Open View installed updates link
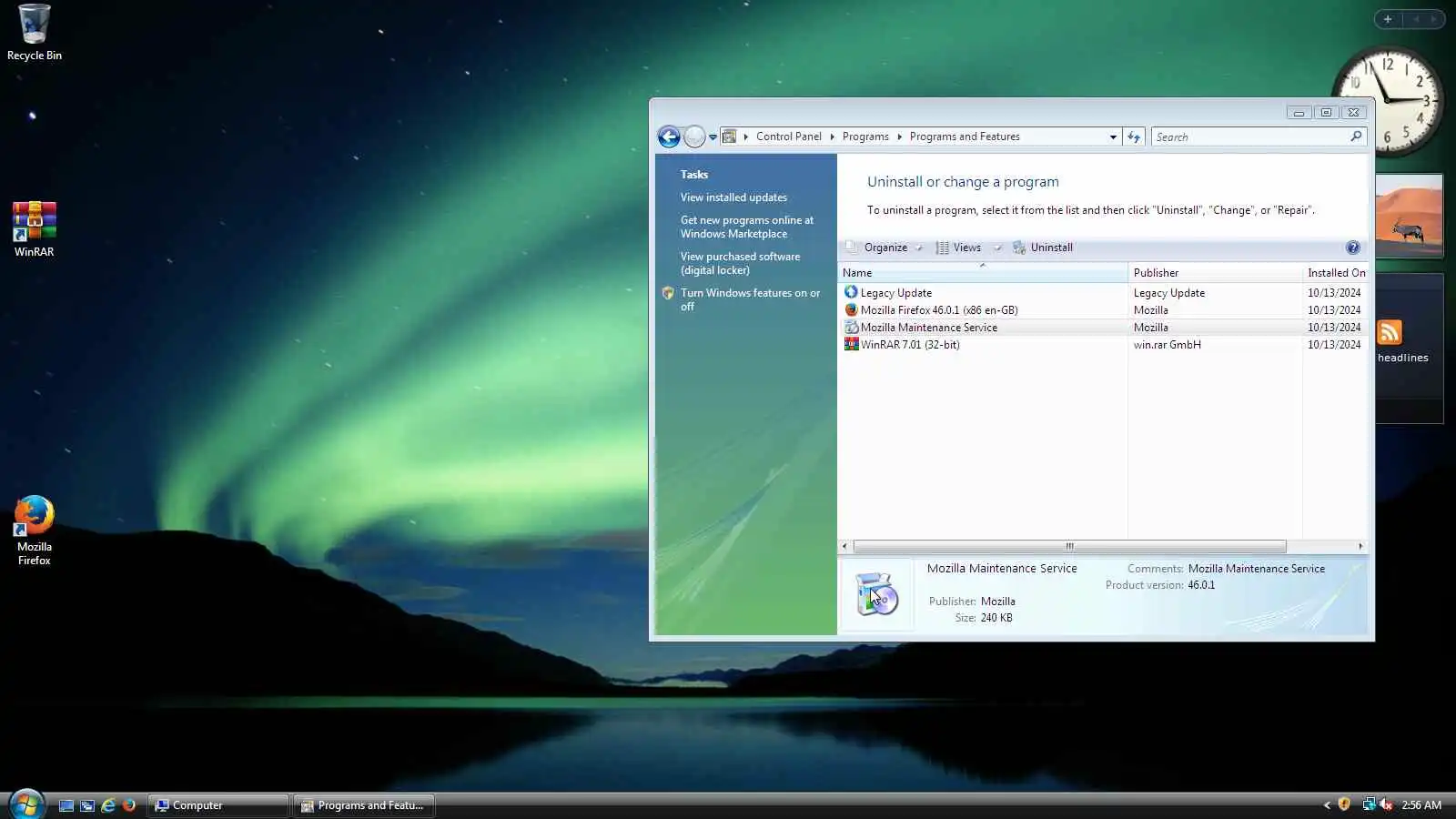Viewport: 1456px width, 819px height. click(733, 197)
